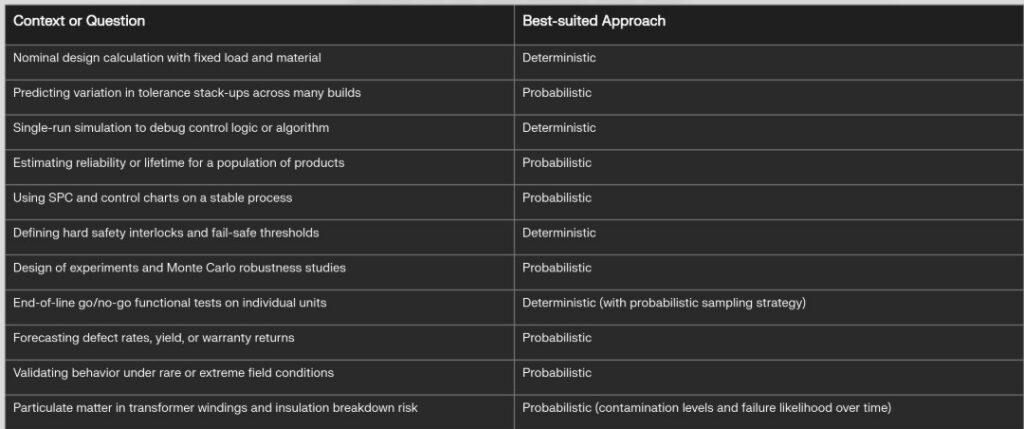This screenshot has width=1024, height=429.
Task: Select the 'Forecasting defect rates, yield' cell
Action: click(x=153, y=338)
